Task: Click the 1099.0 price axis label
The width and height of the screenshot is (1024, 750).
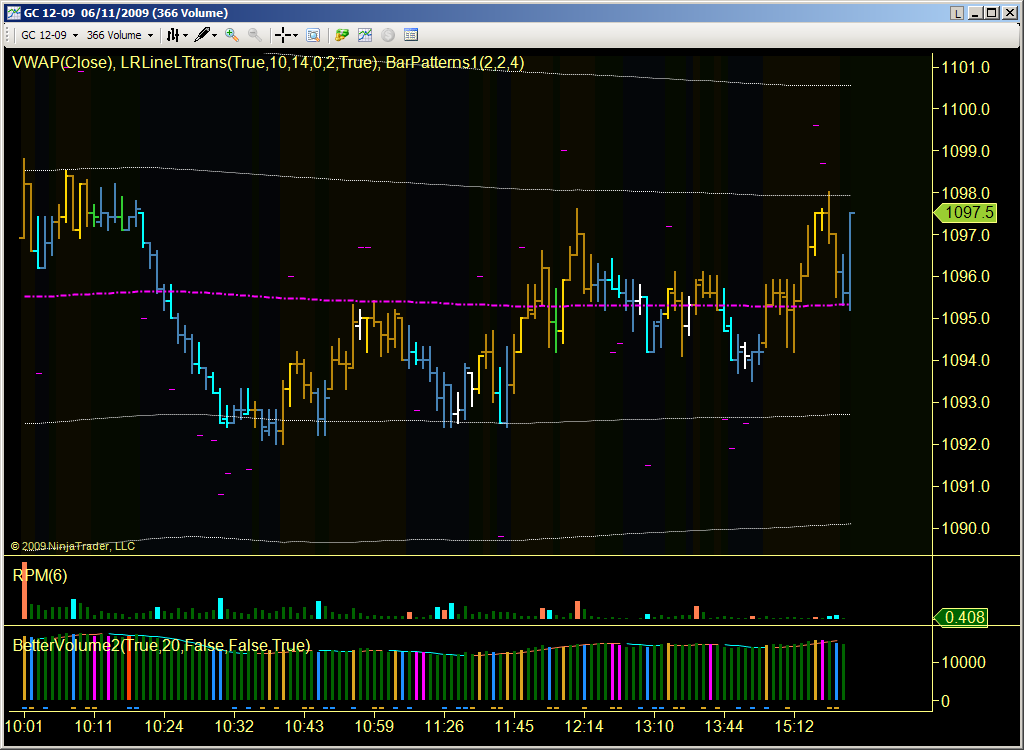Action: tap(965, 151)
